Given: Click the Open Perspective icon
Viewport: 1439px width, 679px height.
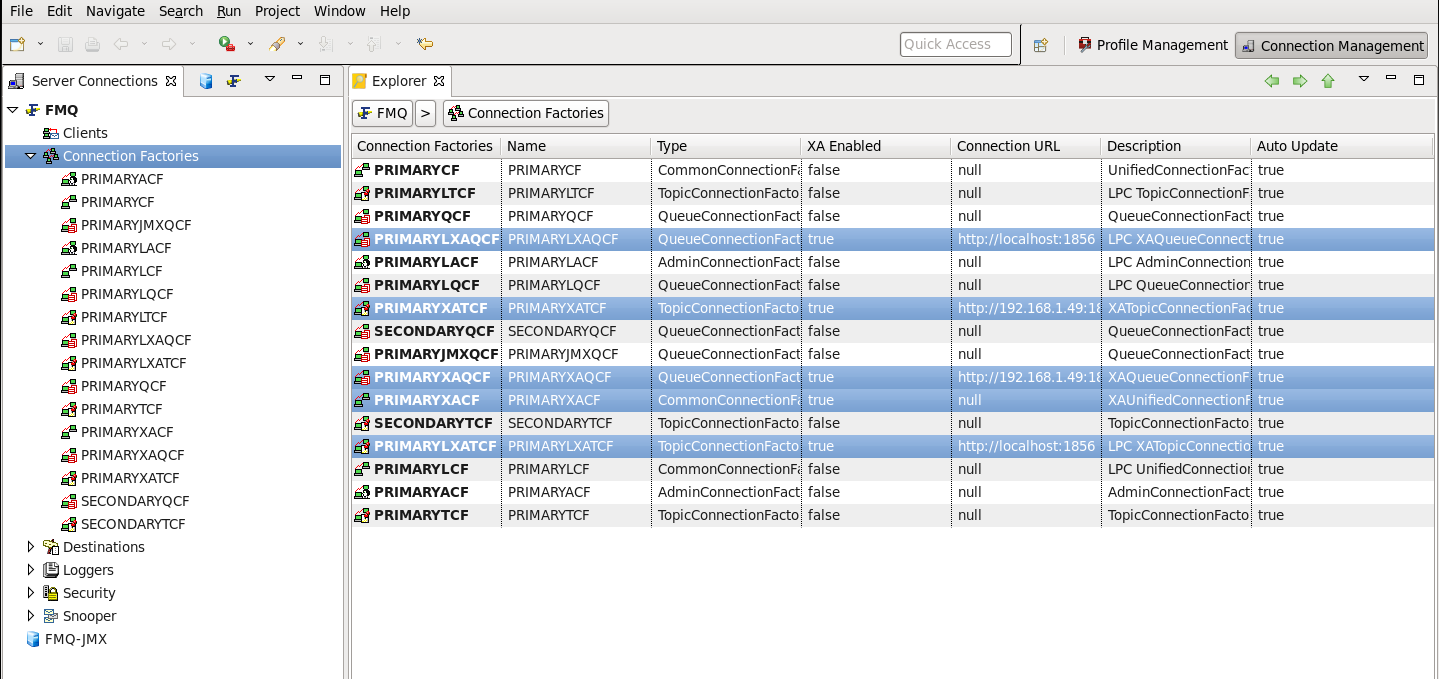Looking at the screenshot, I should (x=1041, y=45).
